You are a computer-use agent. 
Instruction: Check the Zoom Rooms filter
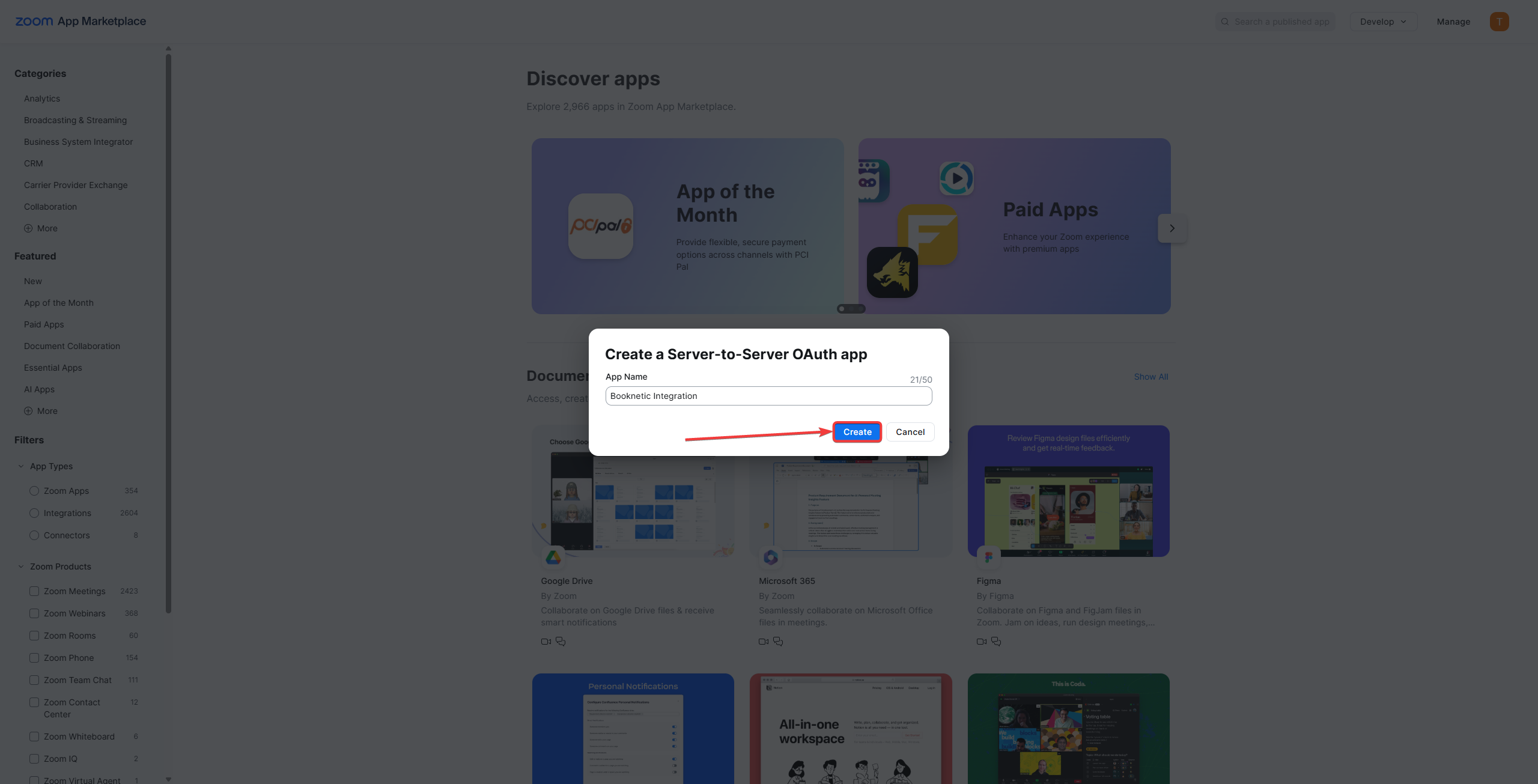coord(34,636)
